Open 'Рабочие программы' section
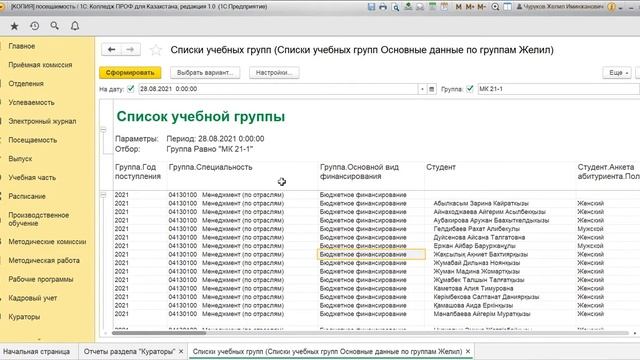 pos(41,279)
